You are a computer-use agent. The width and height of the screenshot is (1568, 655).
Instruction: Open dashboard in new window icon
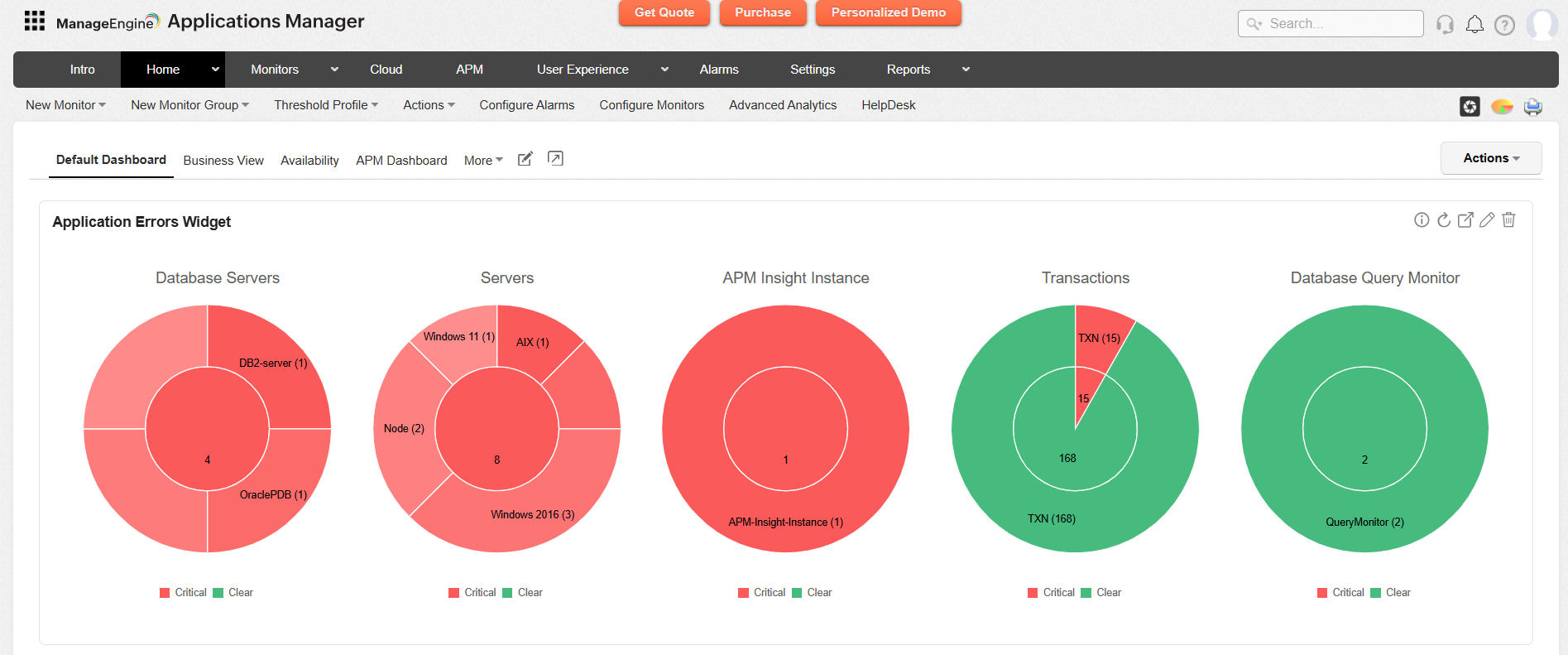click(556, 158)
